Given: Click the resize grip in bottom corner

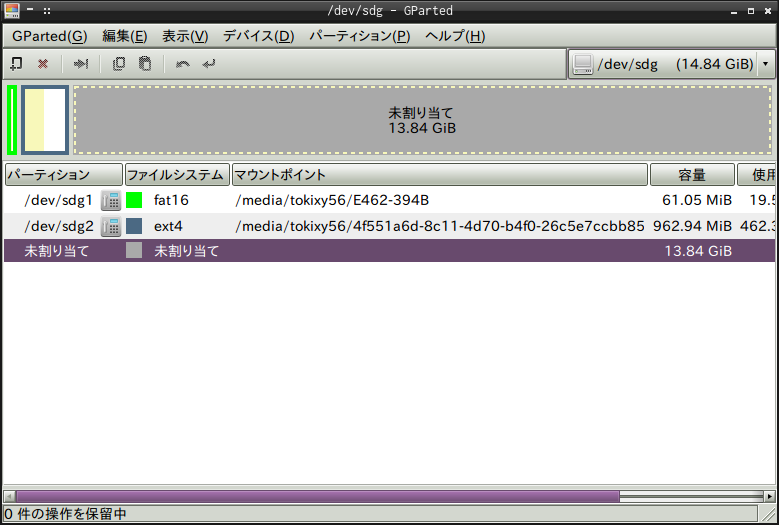Looking at the screenshot, I should click(769, 515).
